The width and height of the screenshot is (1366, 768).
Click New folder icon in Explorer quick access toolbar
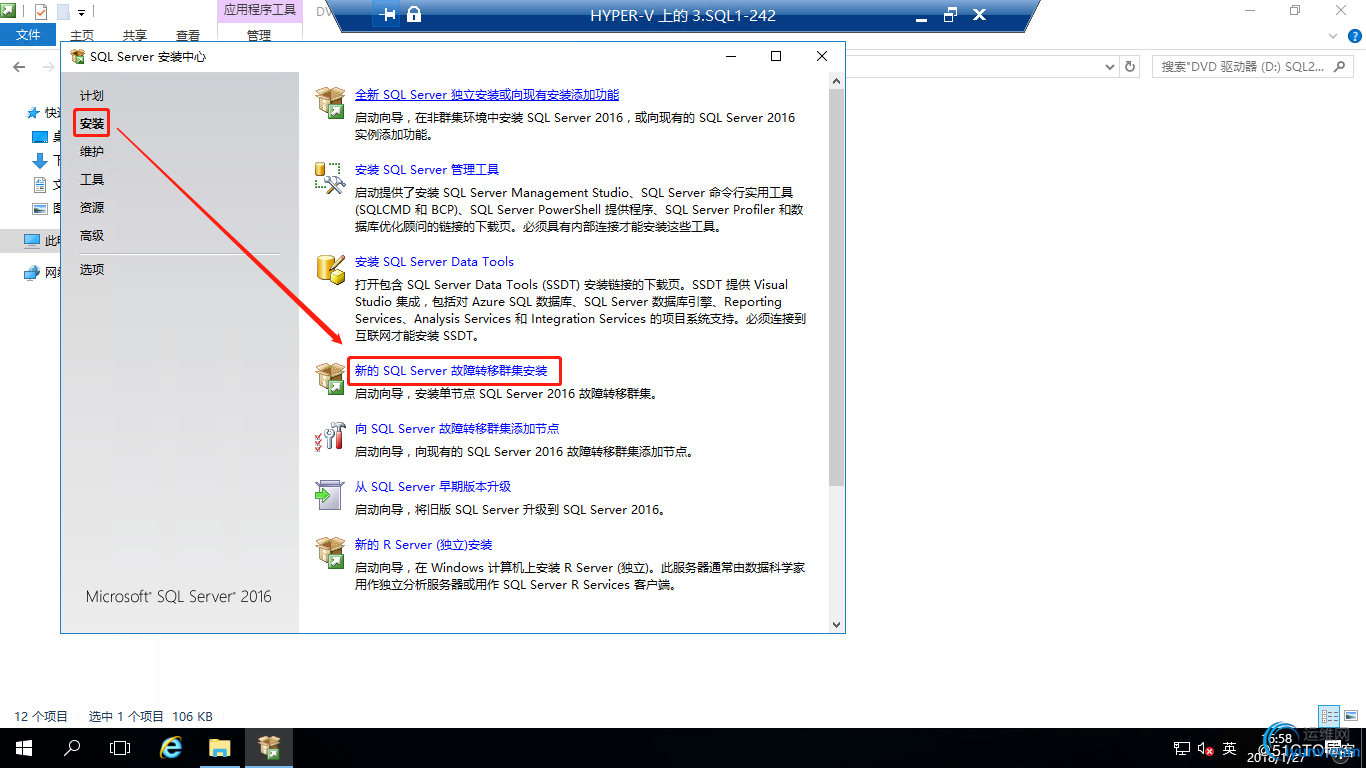63,12
